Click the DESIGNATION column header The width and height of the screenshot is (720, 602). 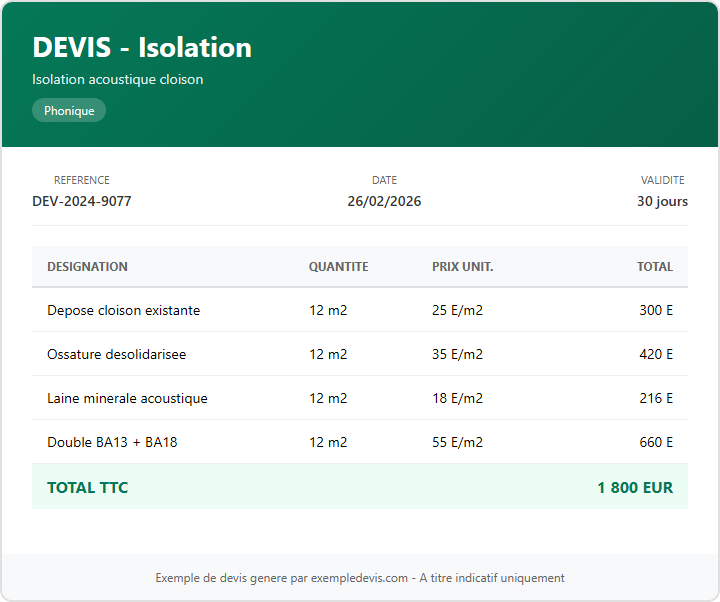click(x=87, y=267)
